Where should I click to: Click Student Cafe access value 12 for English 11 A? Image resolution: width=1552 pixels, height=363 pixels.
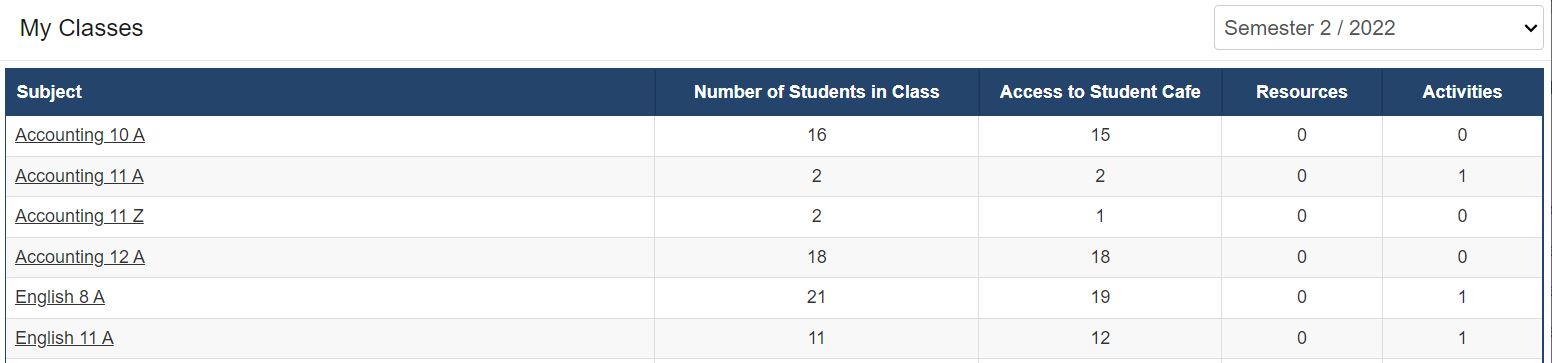pyautogui.click(x=1100, y=338)
